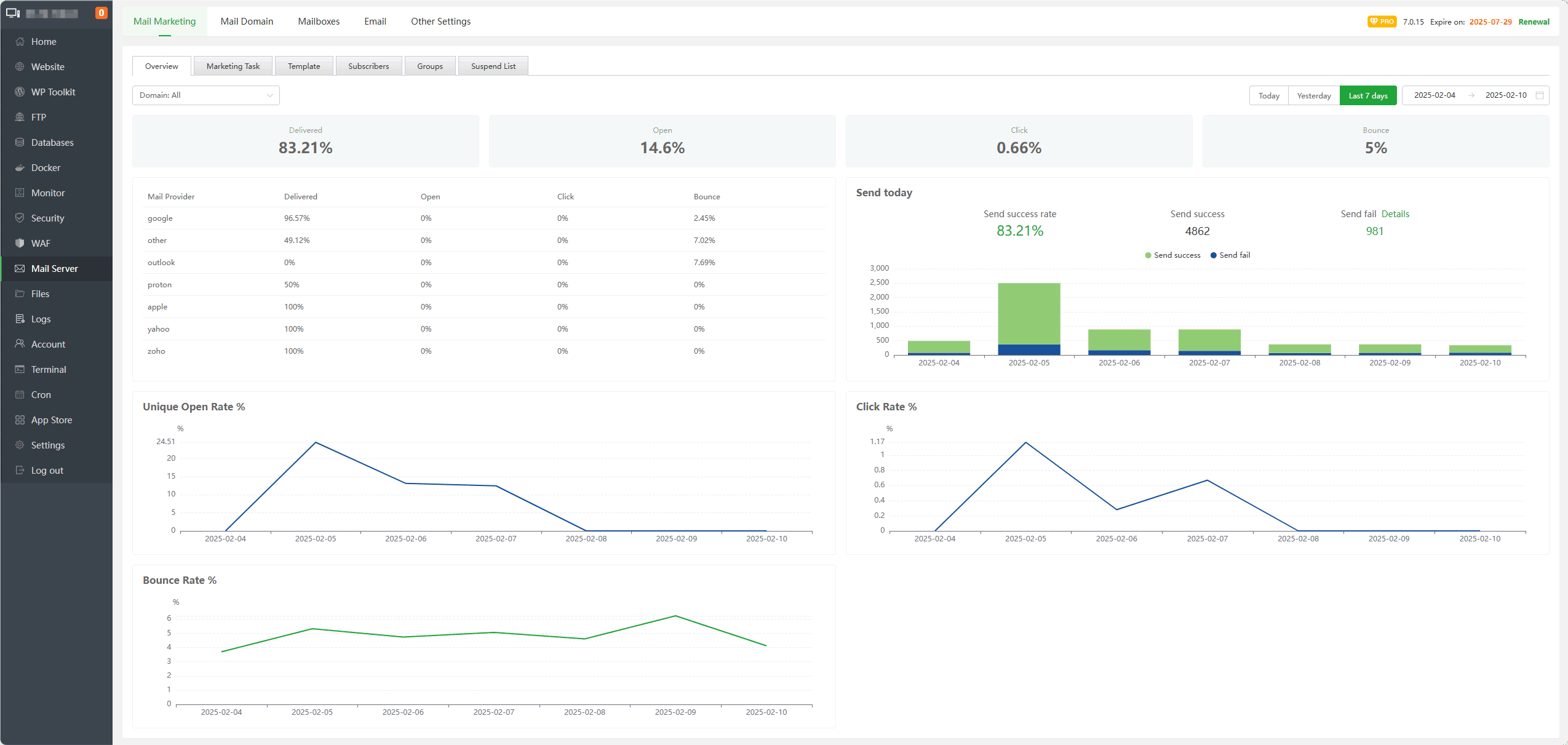
Task: Open the Subscribers sub-tab
Action: tap(368, 66)
